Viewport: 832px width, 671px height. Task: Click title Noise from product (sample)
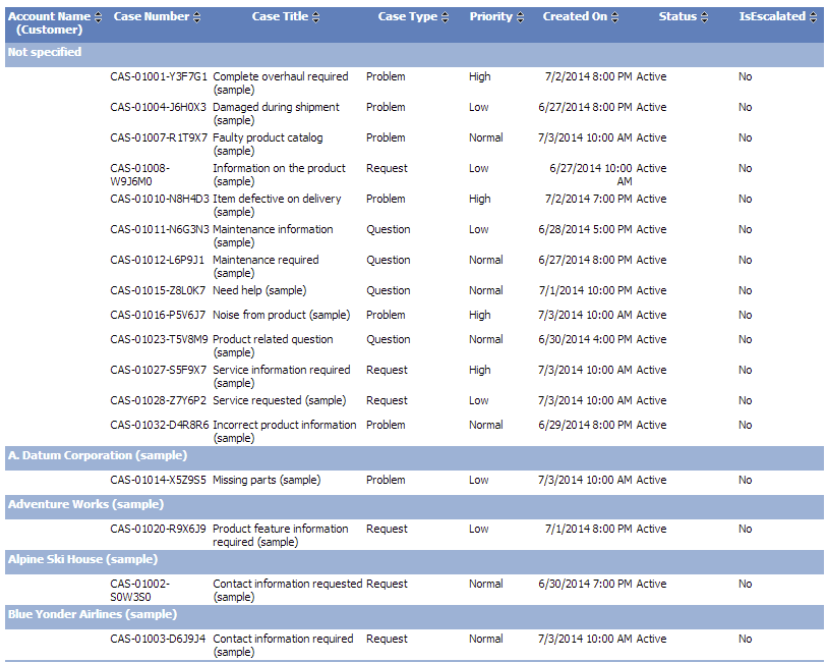282,315
